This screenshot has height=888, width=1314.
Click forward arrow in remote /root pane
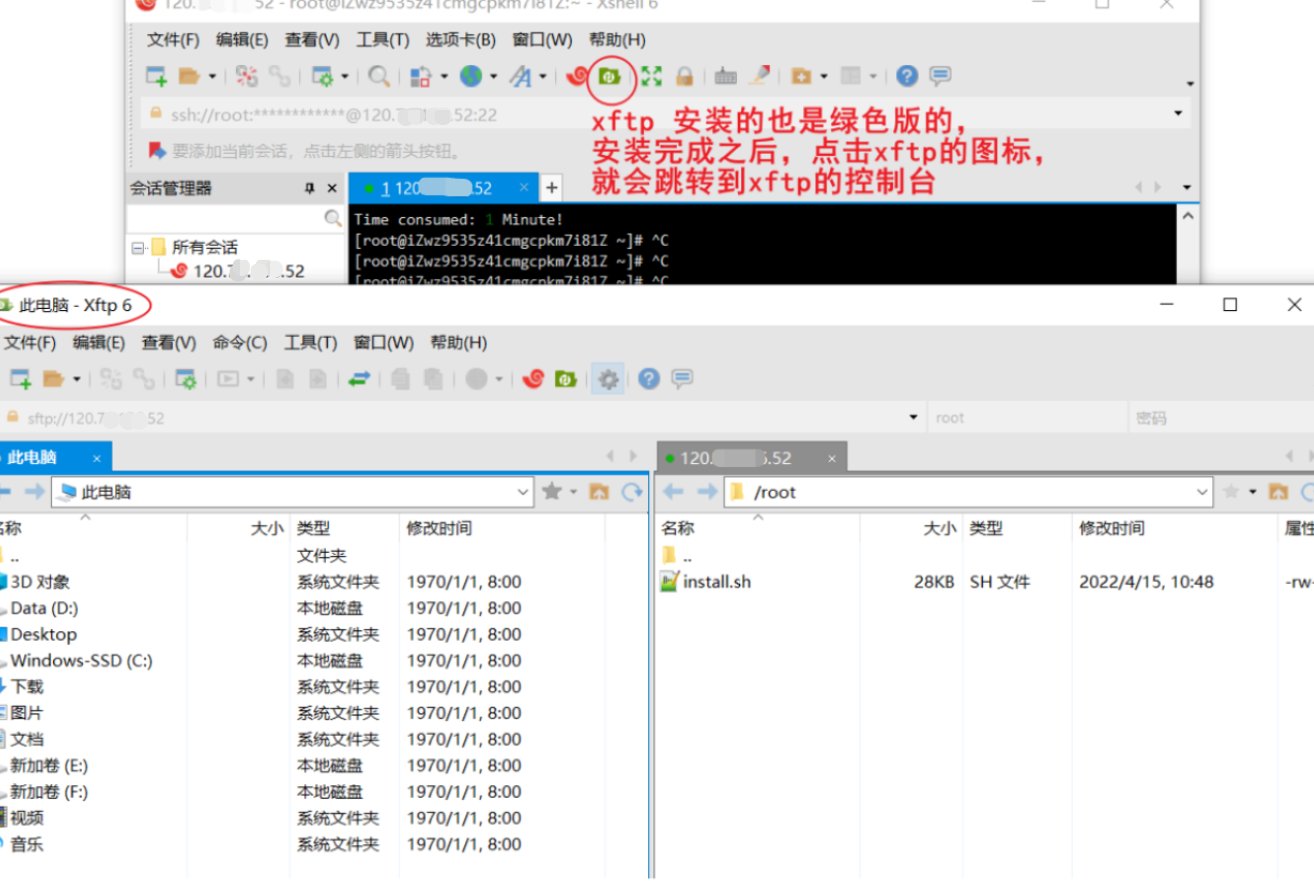pyautogui.click(x=707, y=492)
